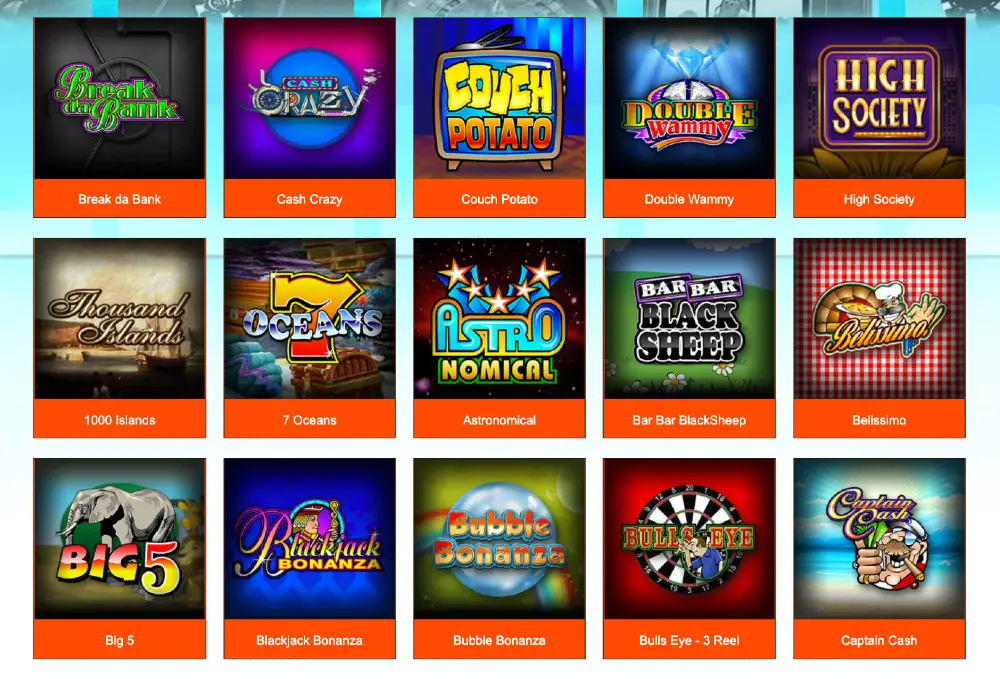This screenshot has width=1000, height=679.
Task: Click the Double Wammy game artwork
Action: click(689, 99)
